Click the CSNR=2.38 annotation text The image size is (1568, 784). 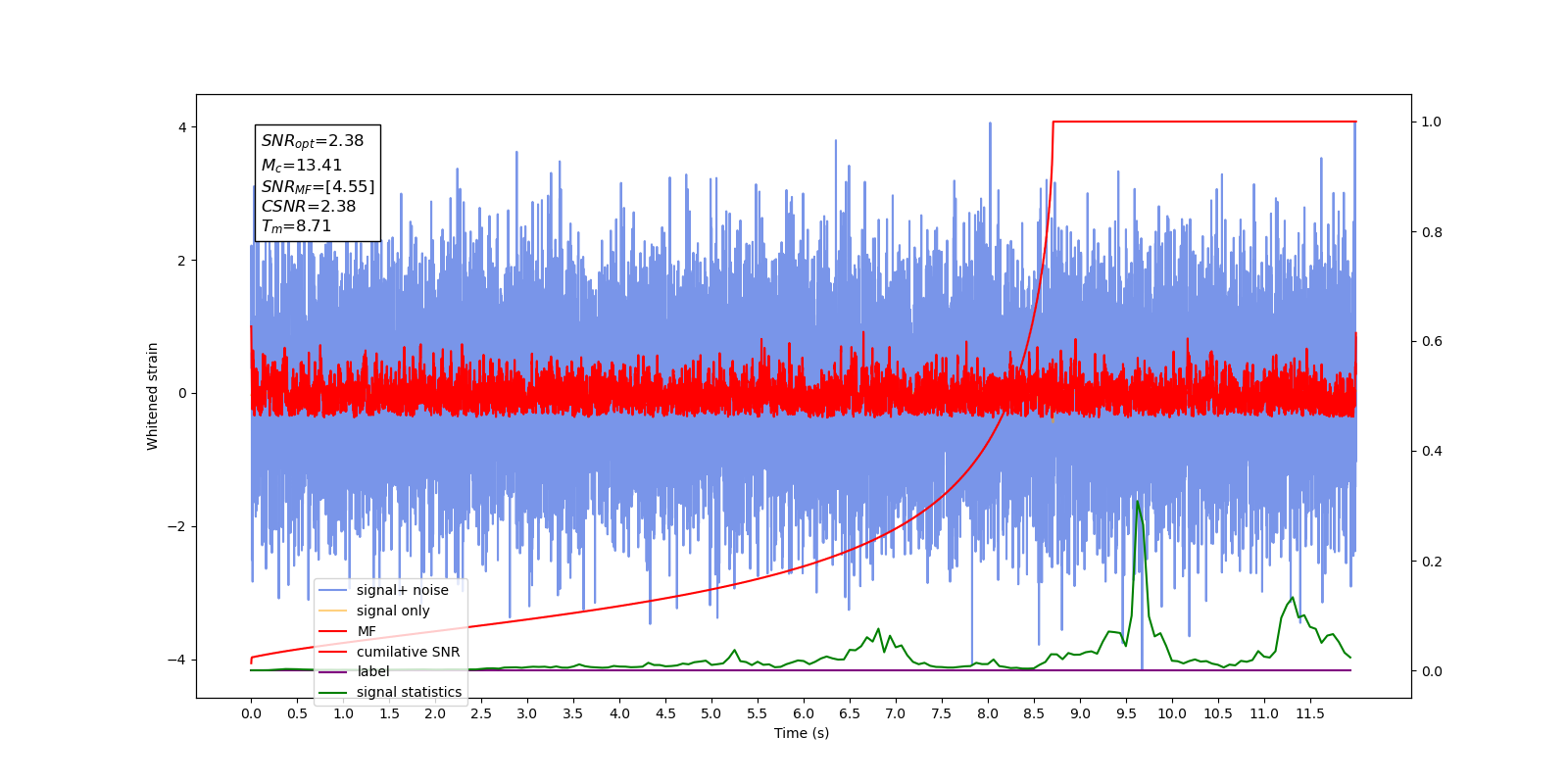pyautogui.click(x=309, y=207)
